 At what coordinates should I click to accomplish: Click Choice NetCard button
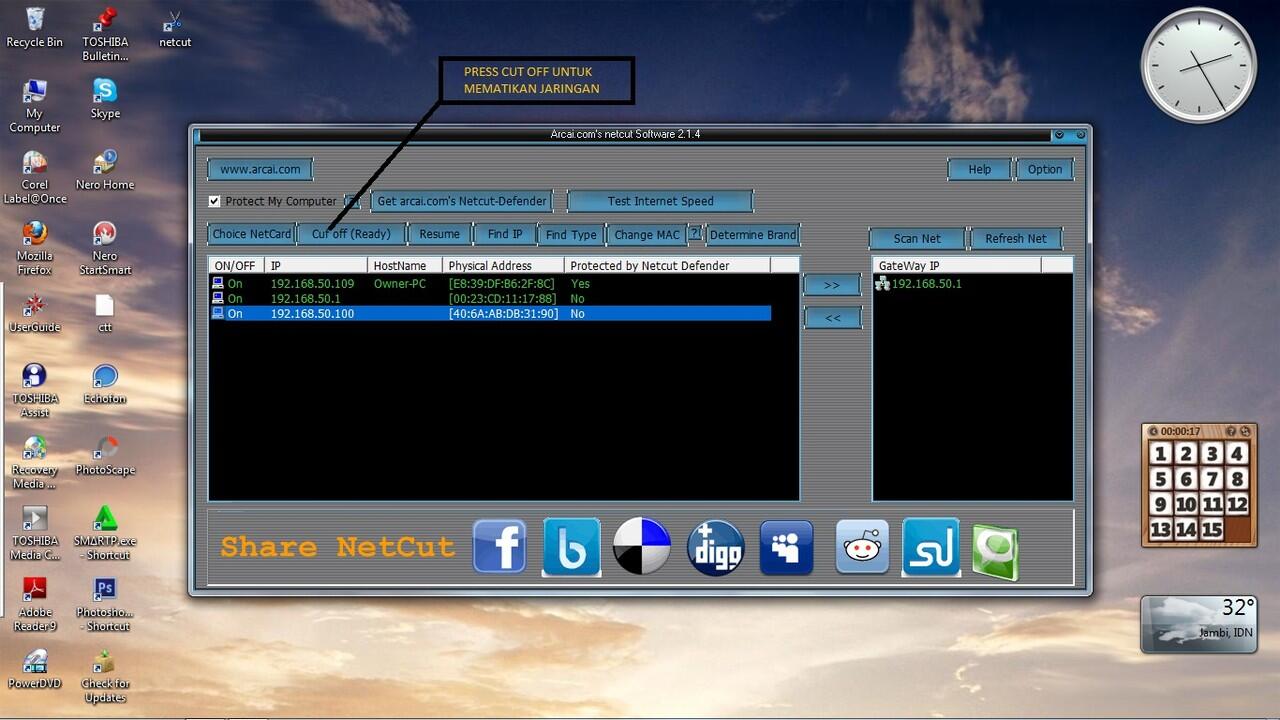[252, 234]
